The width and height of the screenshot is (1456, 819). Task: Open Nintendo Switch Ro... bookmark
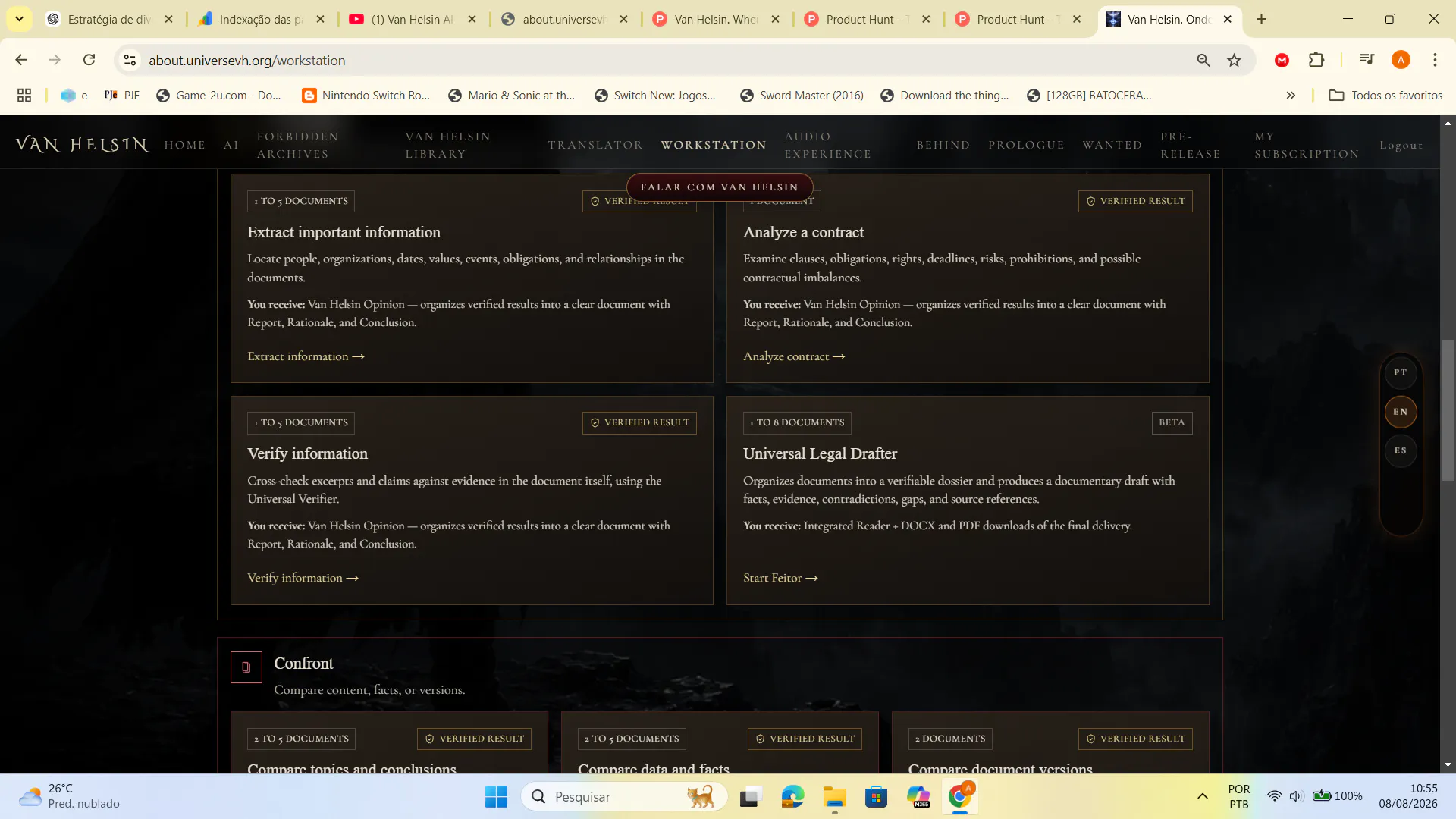[x=366, y=95]
